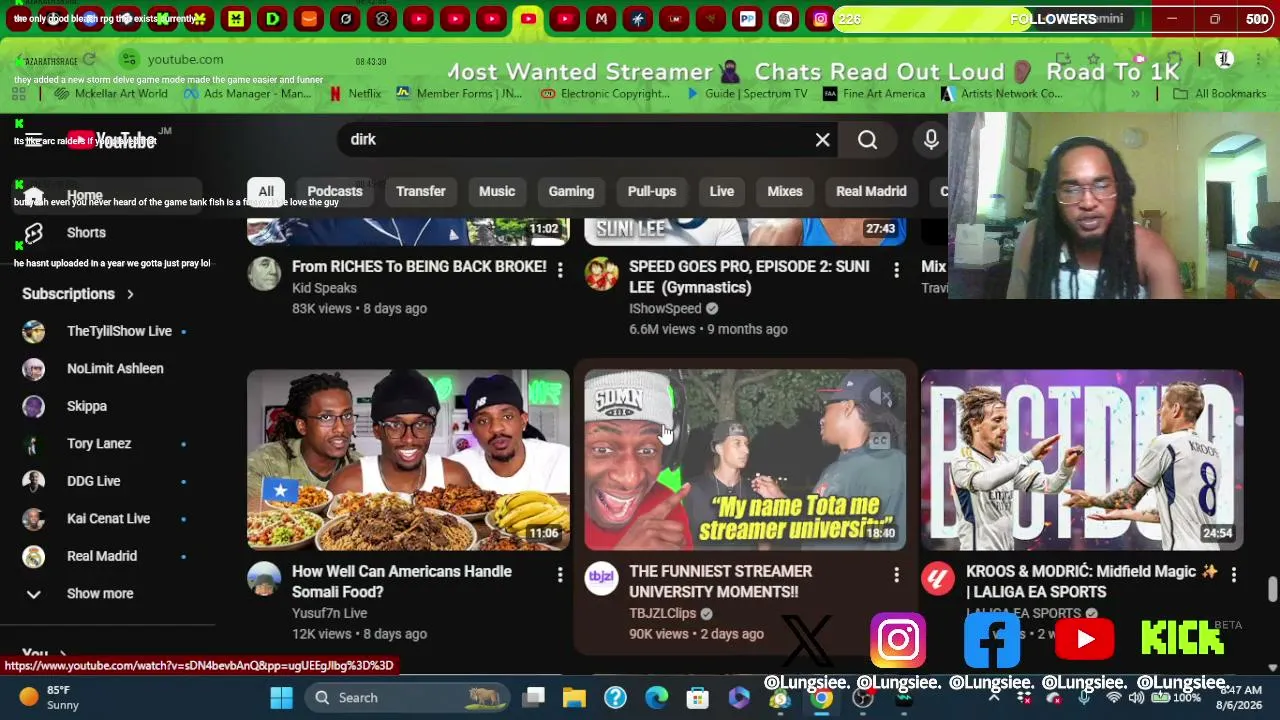This screenshot has height=720, width=1280.
Task: Open the Ads Manager bookmark
Action: (x=247, y=94)
